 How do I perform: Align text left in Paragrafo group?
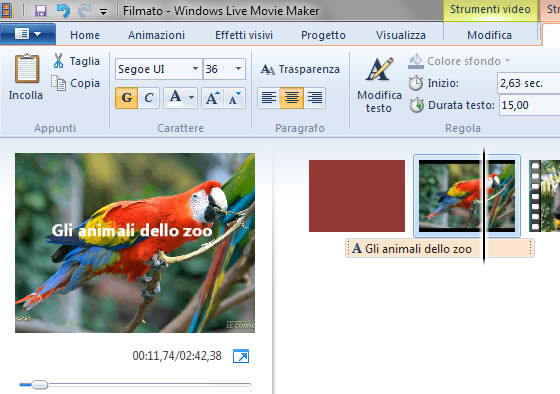point(269,98)
